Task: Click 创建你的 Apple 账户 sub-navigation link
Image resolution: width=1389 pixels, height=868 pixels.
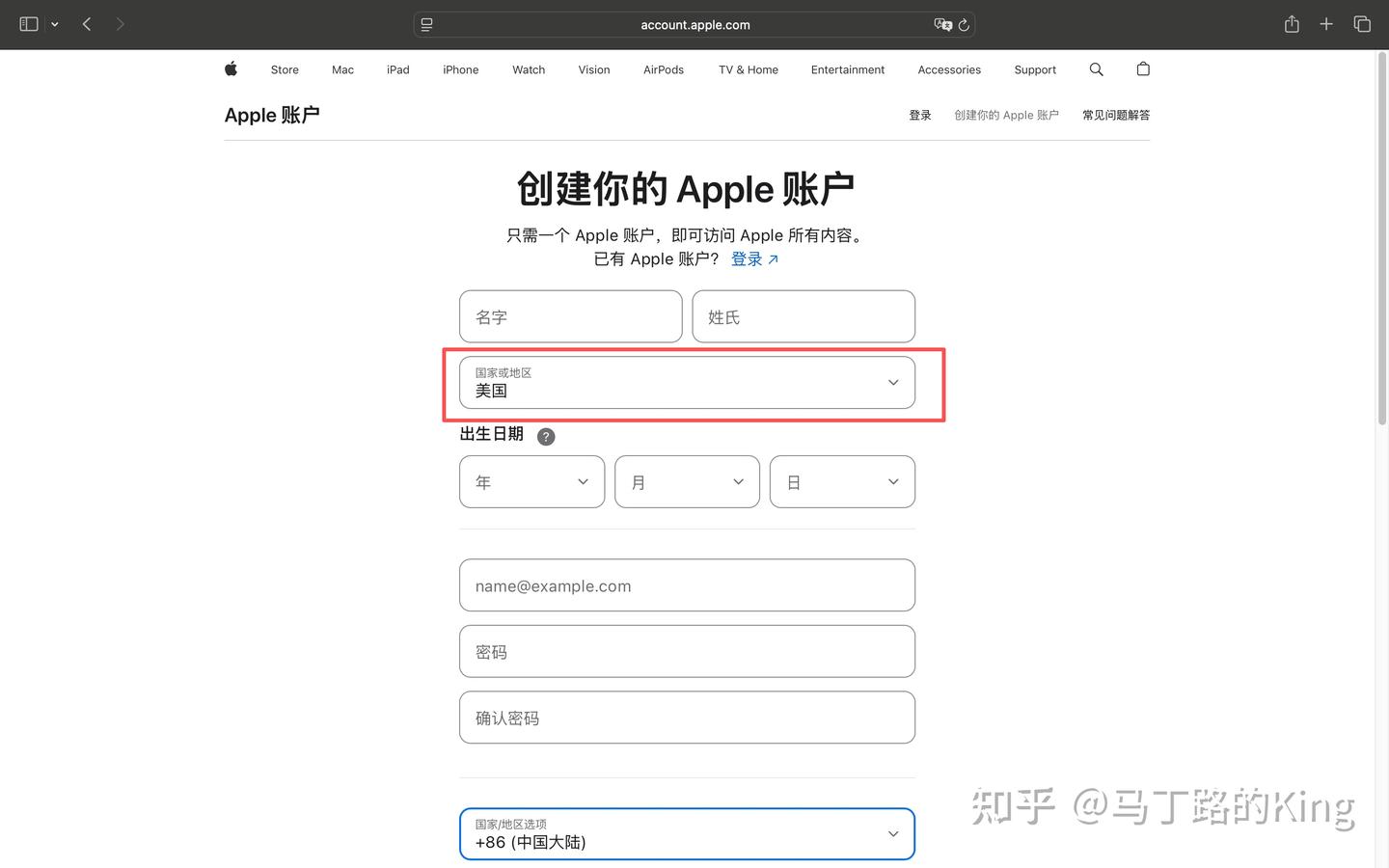Action: pos(1006,115)
